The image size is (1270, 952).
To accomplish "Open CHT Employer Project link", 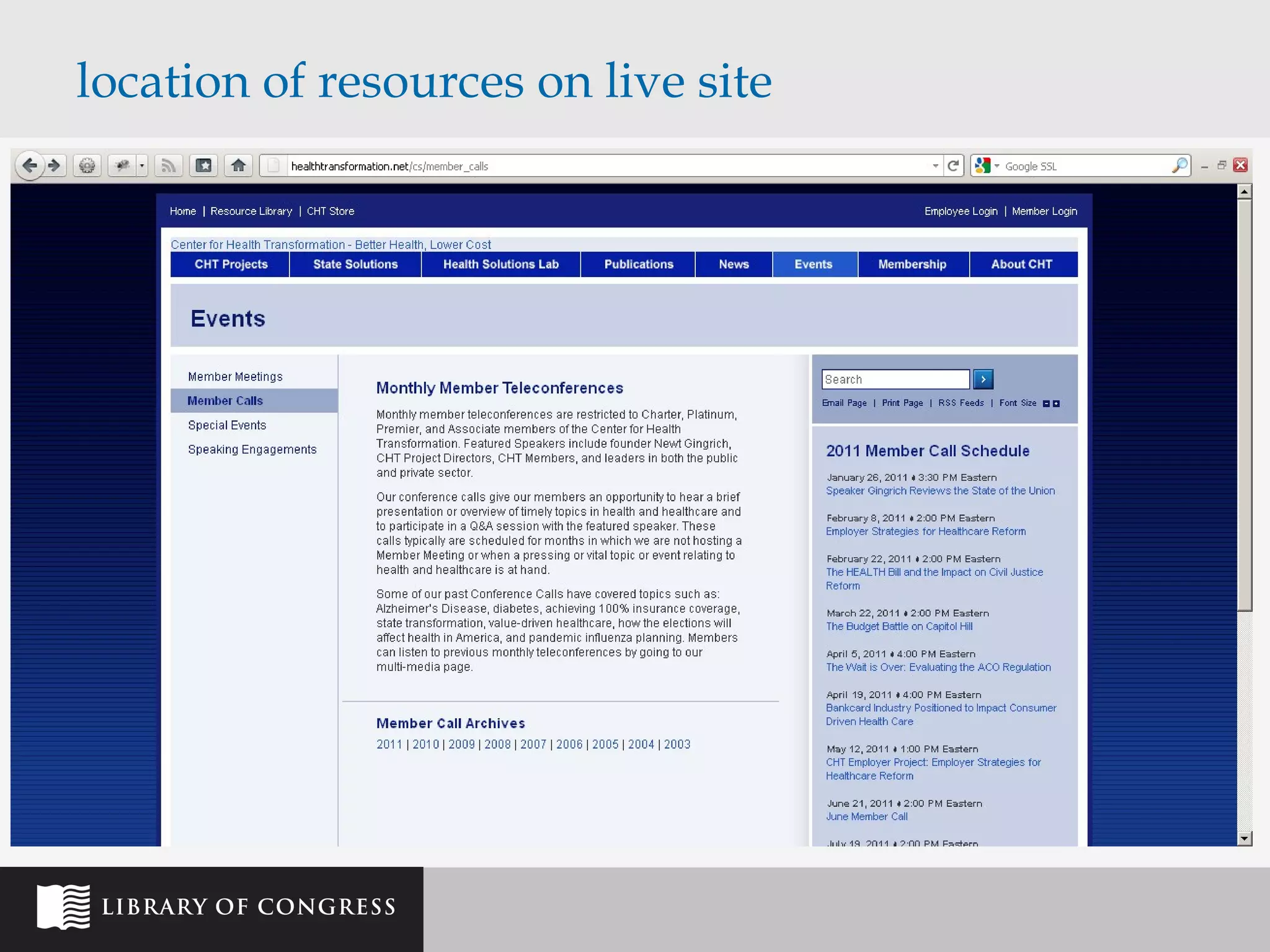I will pos(933,769).
